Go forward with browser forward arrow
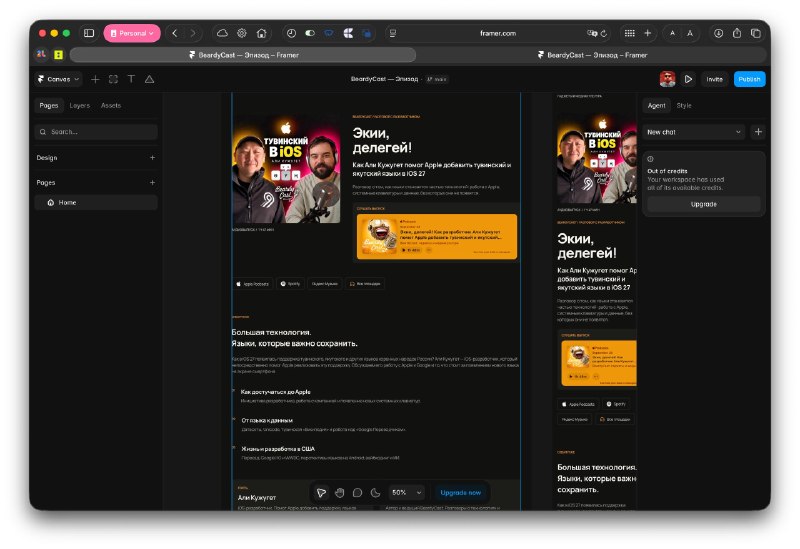The image size is (800, 549). pos(193,33)
